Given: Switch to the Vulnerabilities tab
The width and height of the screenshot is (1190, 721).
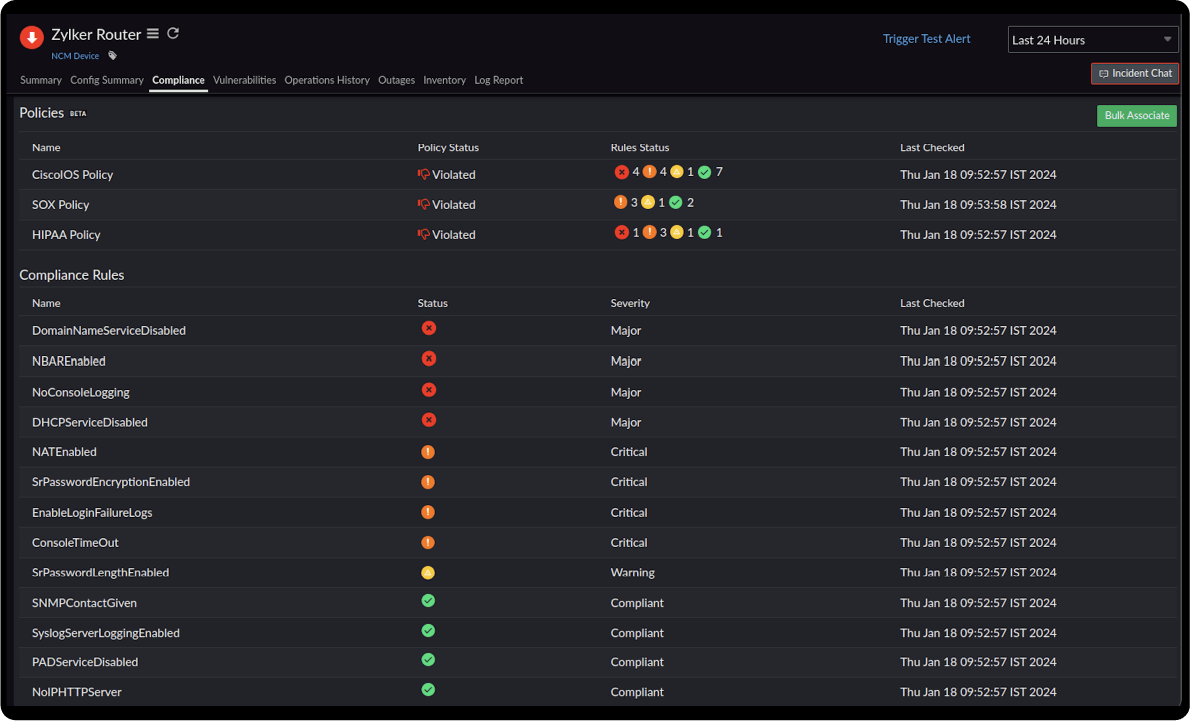Looking at the screenshot, I should point(244,80).
